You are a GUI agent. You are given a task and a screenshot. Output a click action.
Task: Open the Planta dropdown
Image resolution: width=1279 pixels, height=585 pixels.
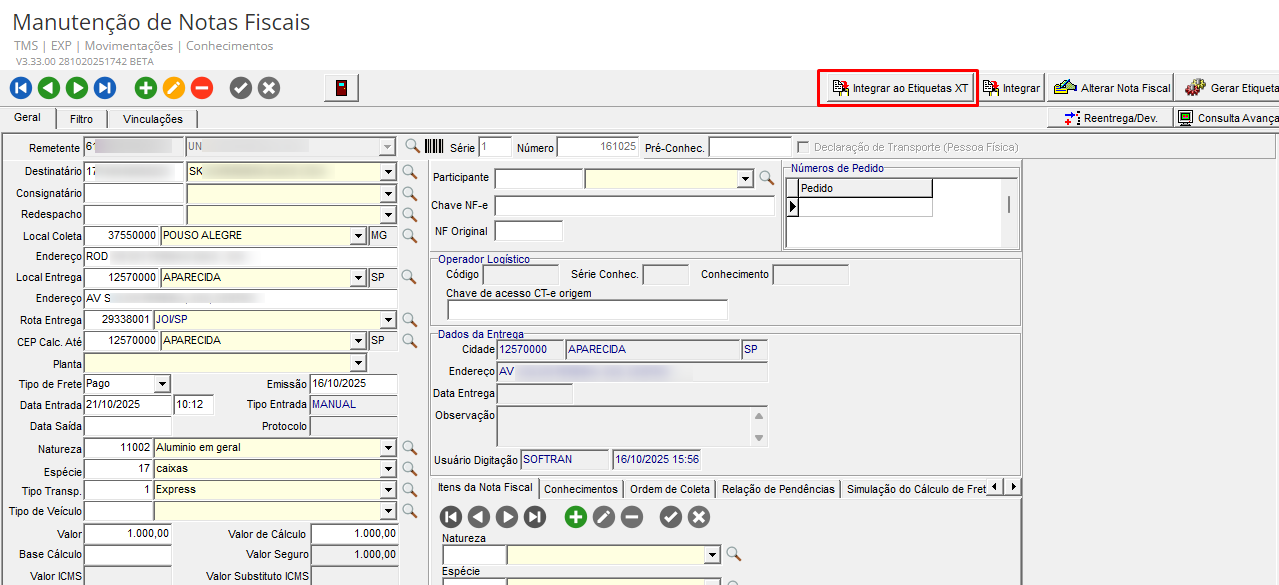point(358,362)
